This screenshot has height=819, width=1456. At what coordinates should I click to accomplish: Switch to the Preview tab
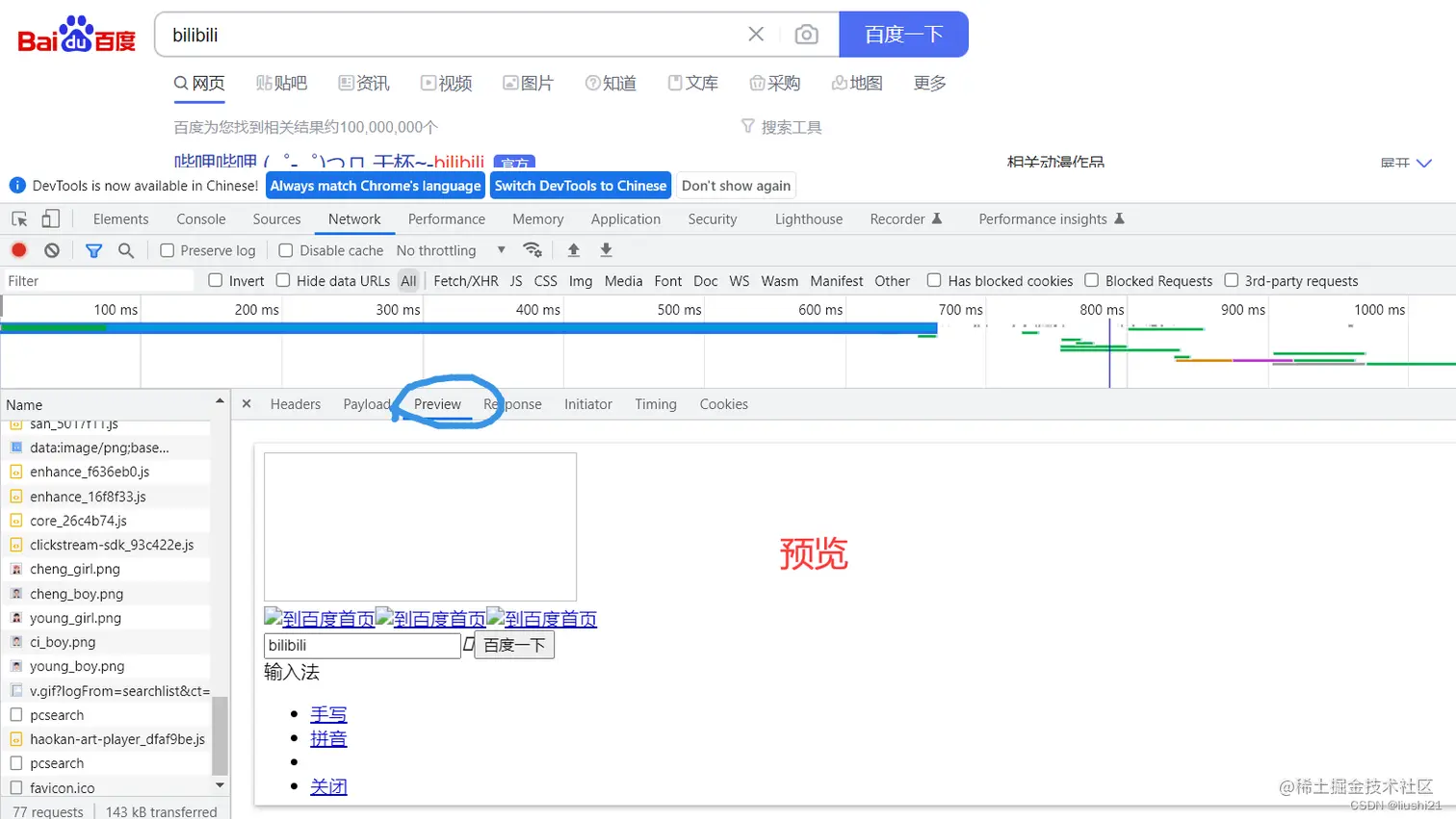pos(437,404)
